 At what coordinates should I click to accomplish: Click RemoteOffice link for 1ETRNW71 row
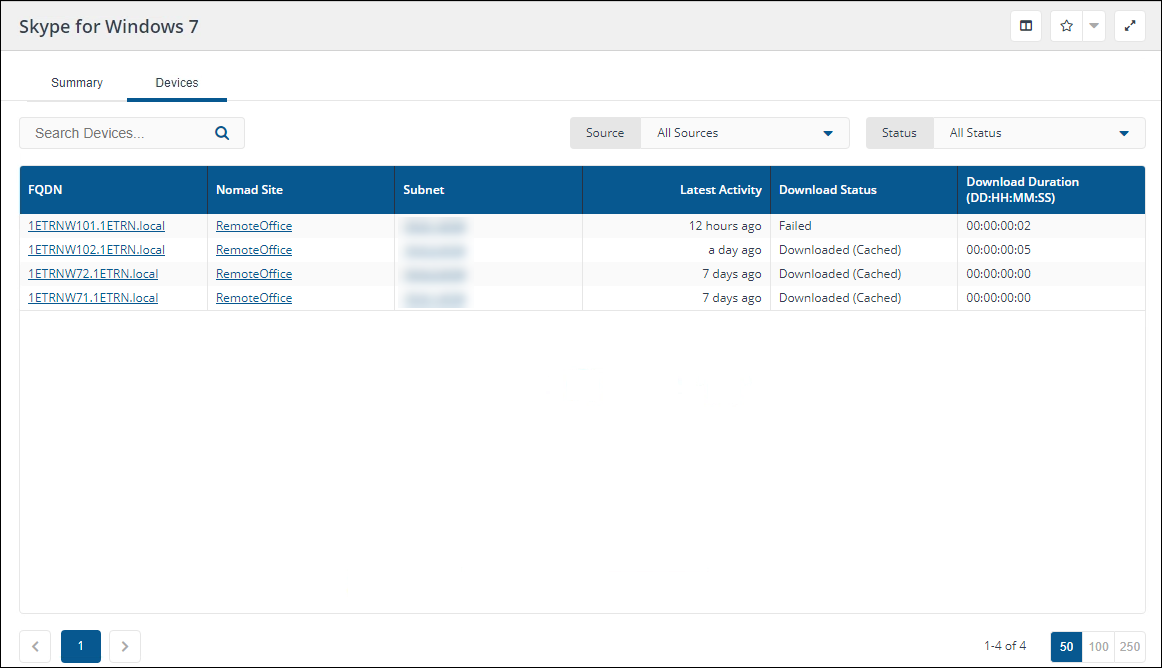pos(254,298)
